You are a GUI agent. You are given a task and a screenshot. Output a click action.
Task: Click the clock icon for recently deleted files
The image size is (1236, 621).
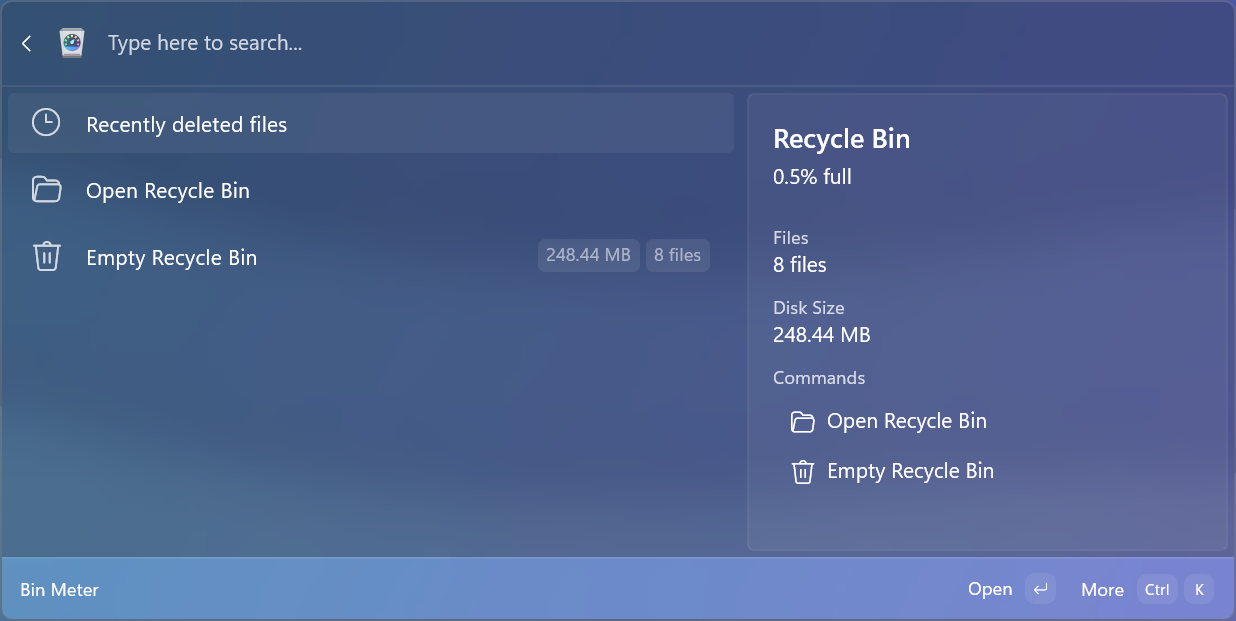tap(46, 123)
